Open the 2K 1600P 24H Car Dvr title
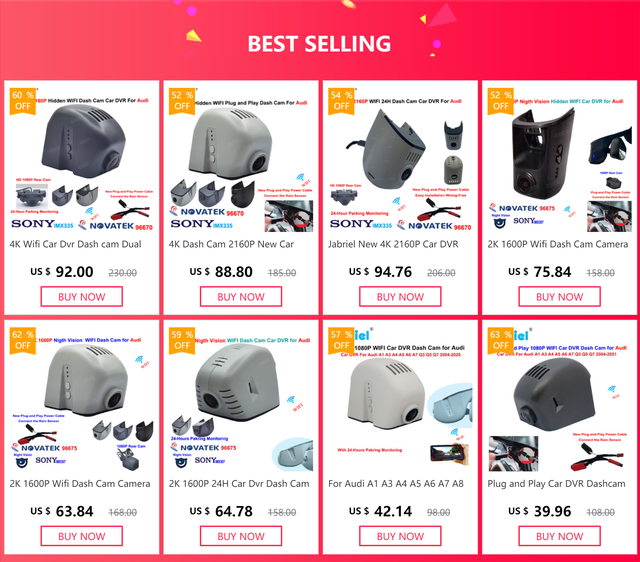Screen dimensions: 640x562 [239, 484]
